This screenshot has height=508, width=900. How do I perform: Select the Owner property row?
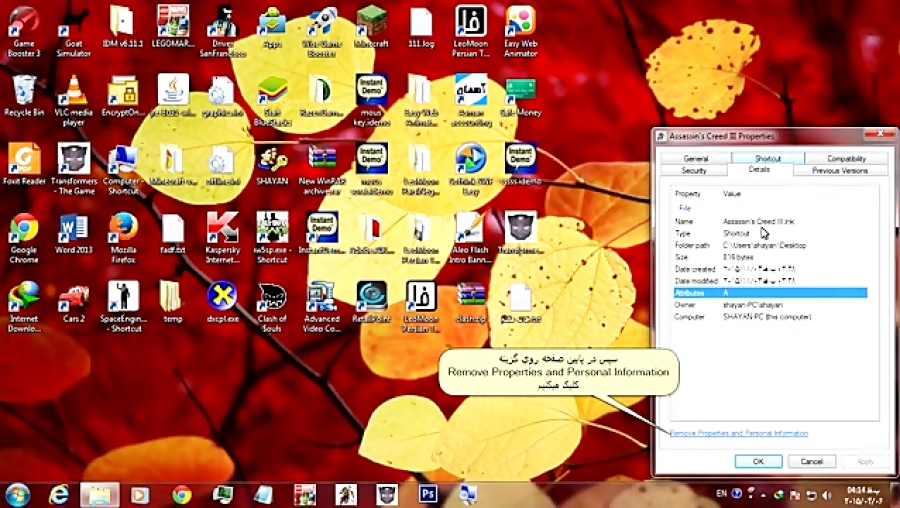(770, 305)
